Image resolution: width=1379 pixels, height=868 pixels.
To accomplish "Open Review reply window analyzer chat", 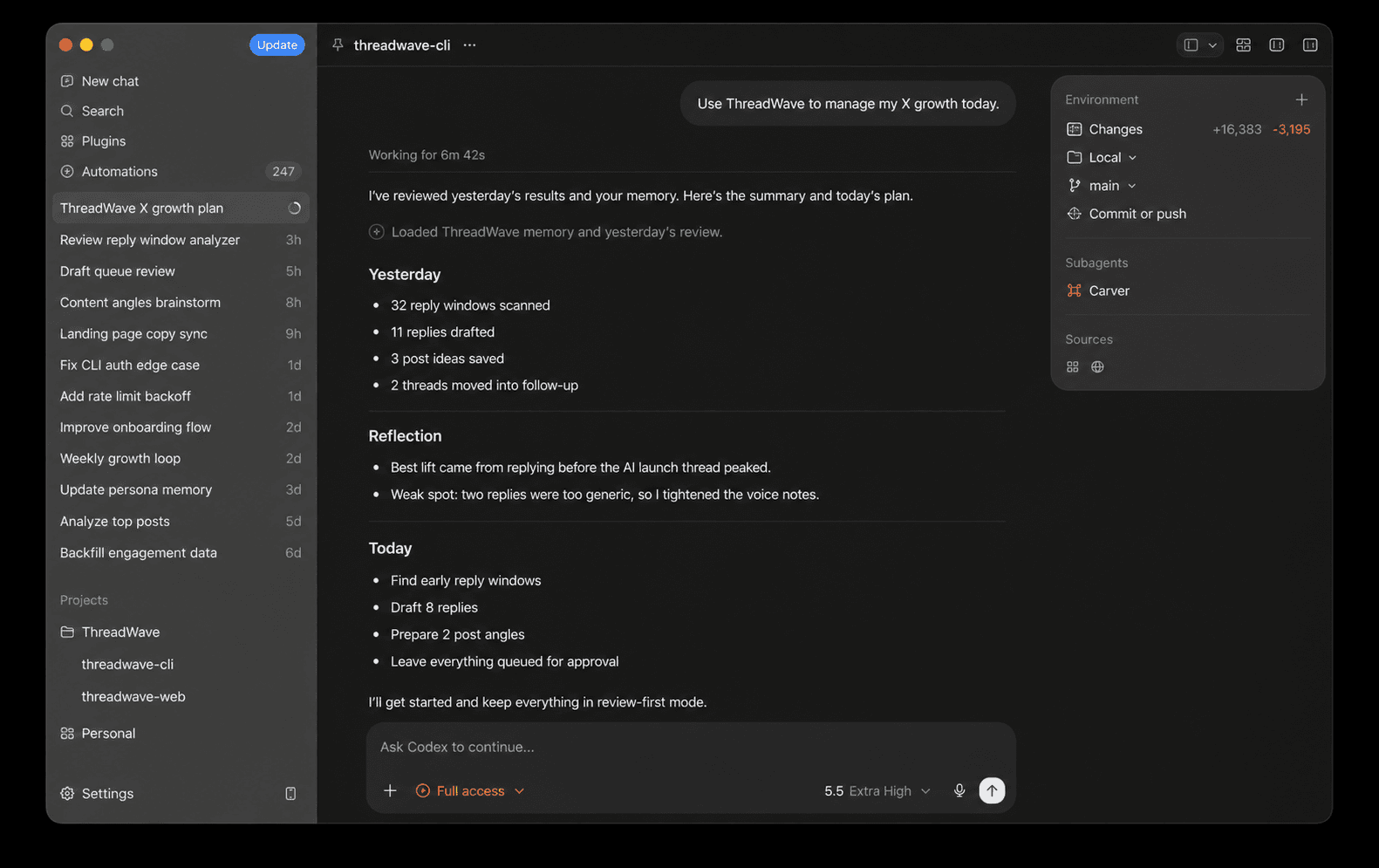I will tap(181, 240).
